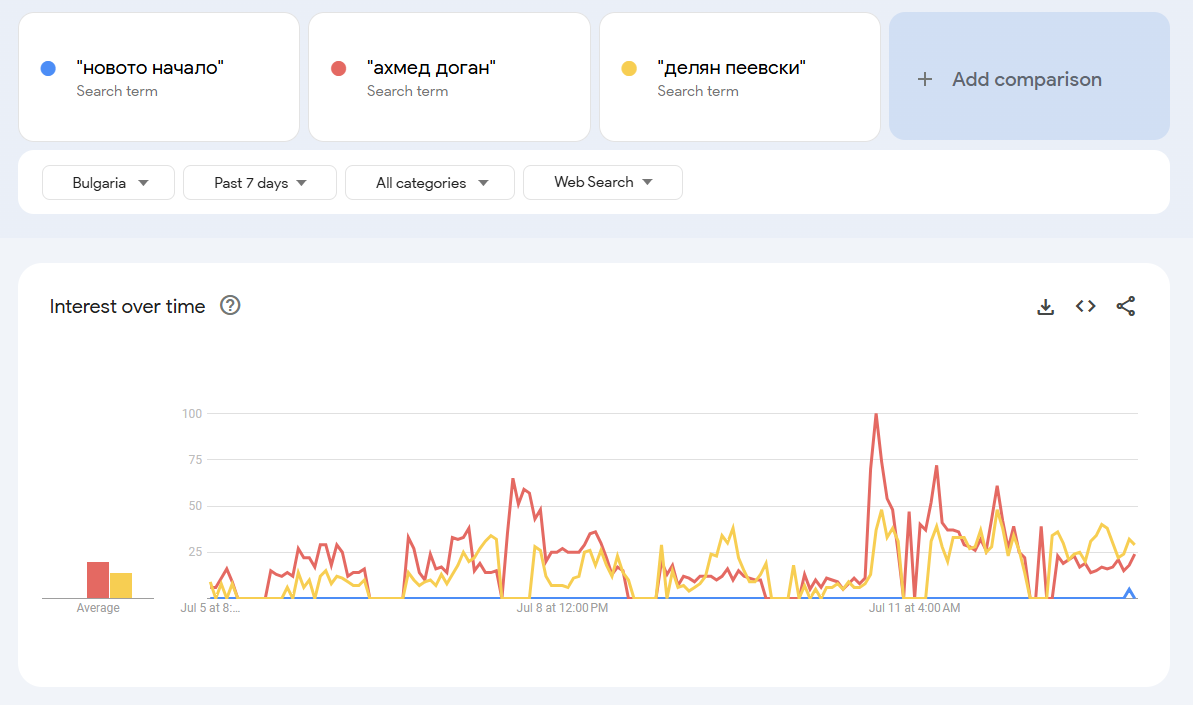Viewport: 1193px width, 705px height.
Task: Open the Interest over time help icon
Action: click(230, 306)
